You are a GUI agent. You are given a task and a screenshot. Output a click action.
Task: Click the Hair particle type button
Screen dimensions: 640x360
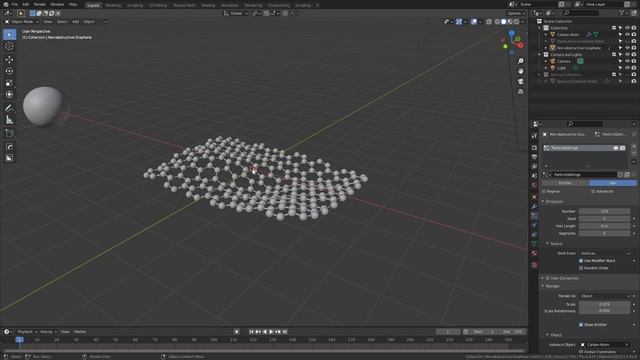(x=613, y=183)
